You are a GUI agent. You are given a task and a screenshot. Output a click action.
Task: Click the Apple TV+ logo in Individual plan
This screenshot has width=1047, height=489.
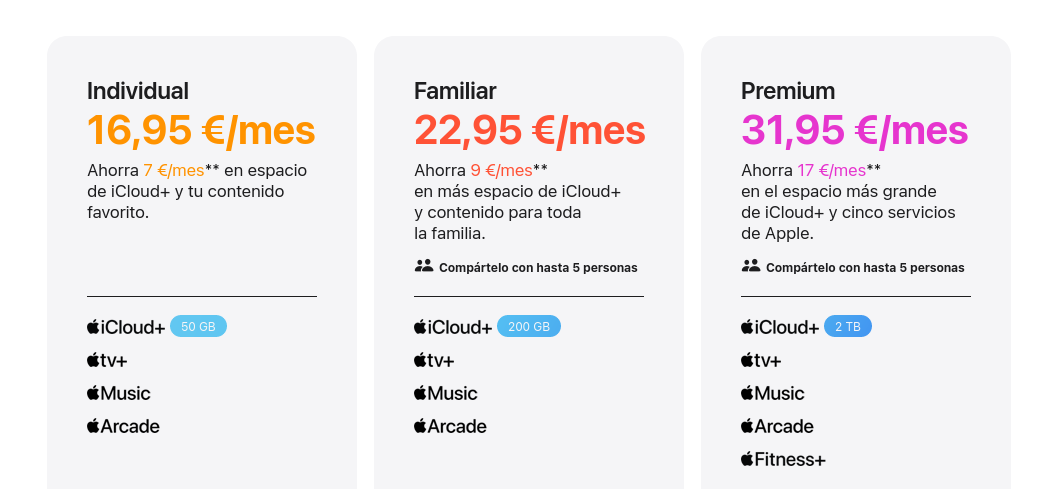pyautogui.click(x=107, y=360)
